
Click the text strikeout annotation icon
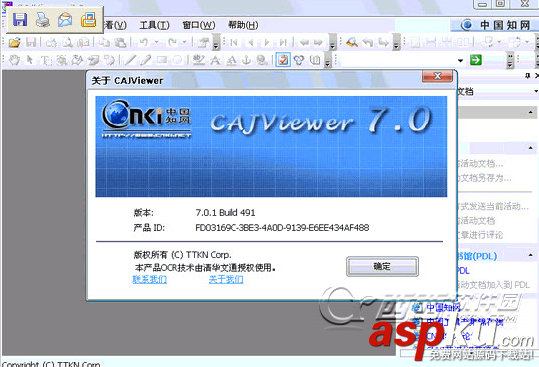216,60
